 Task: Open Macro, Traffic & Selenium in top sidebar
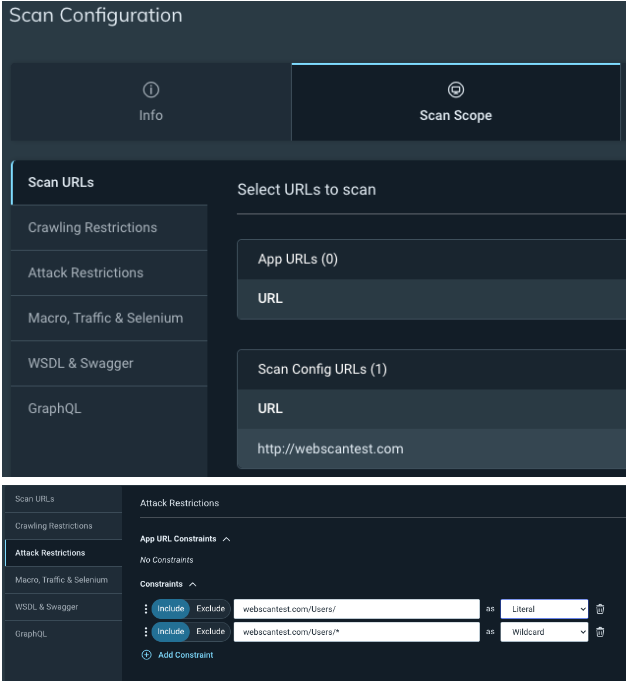[x=105, y=318]
